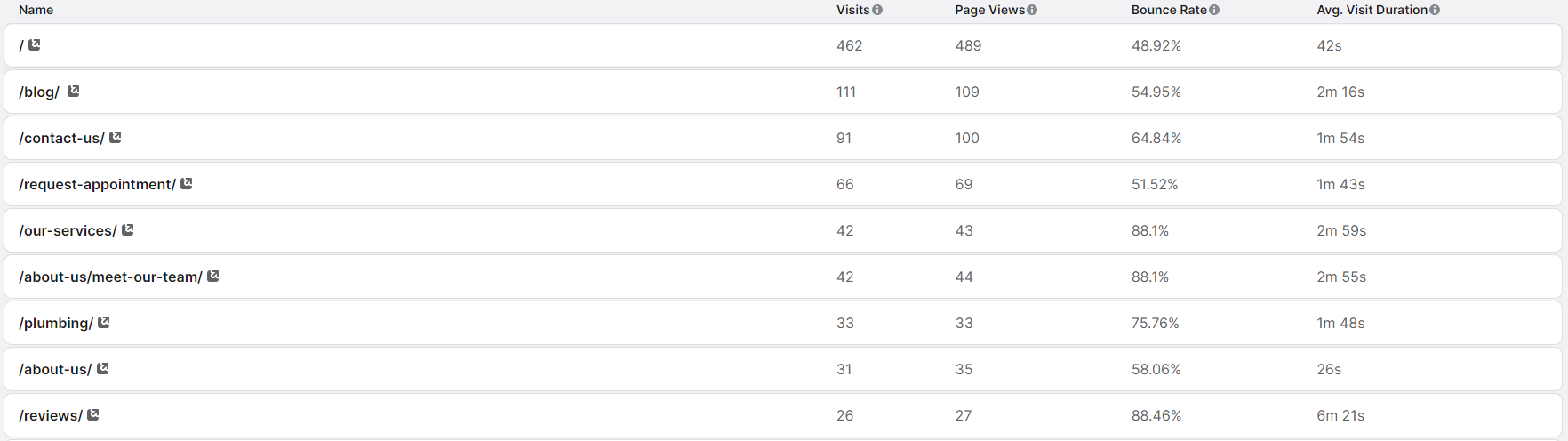Open external link icon for /about-us/meet-our-team/
Screen dimensions: 1568x441
213,276
